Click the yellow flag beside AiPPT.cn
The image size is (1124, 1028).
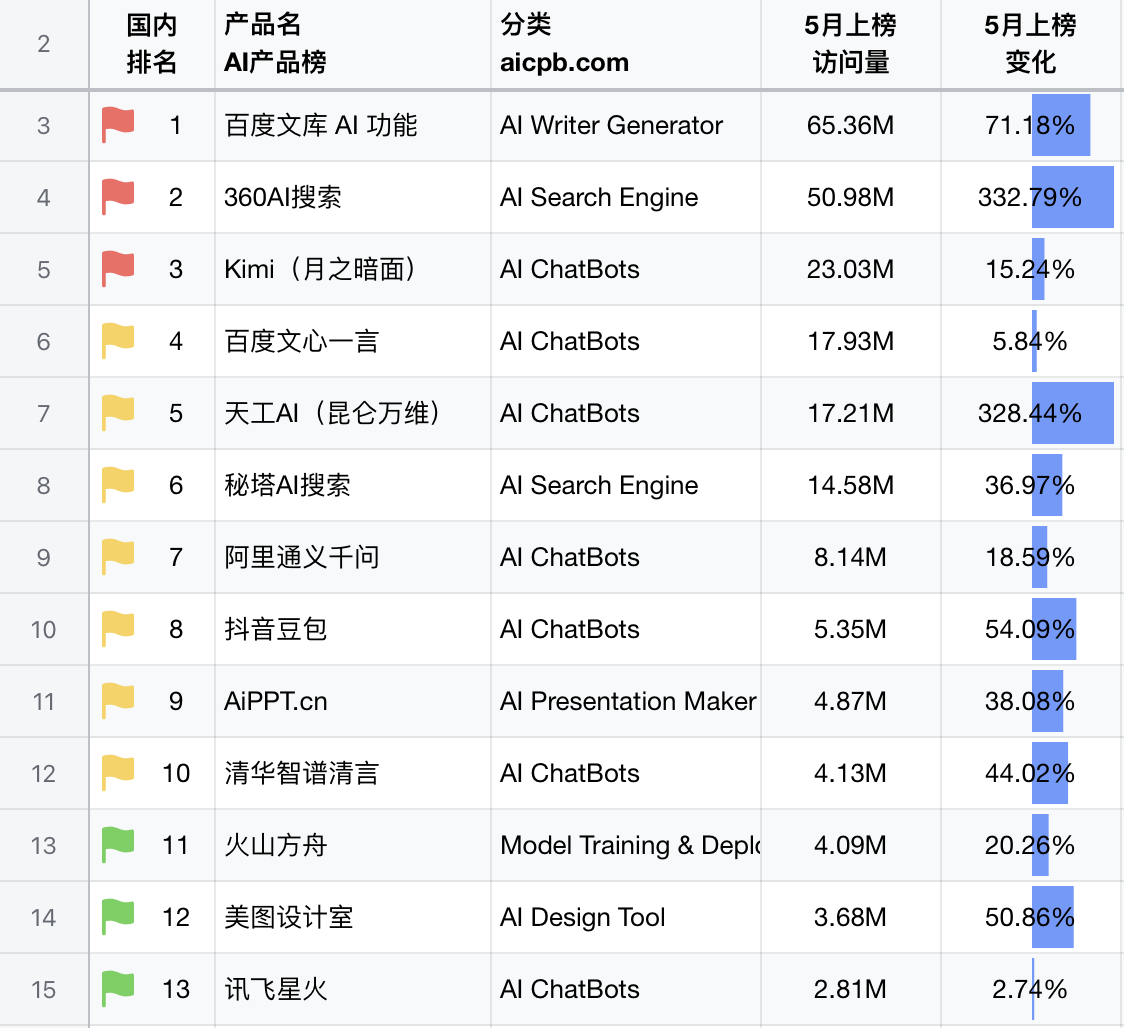tap(118, 701)
